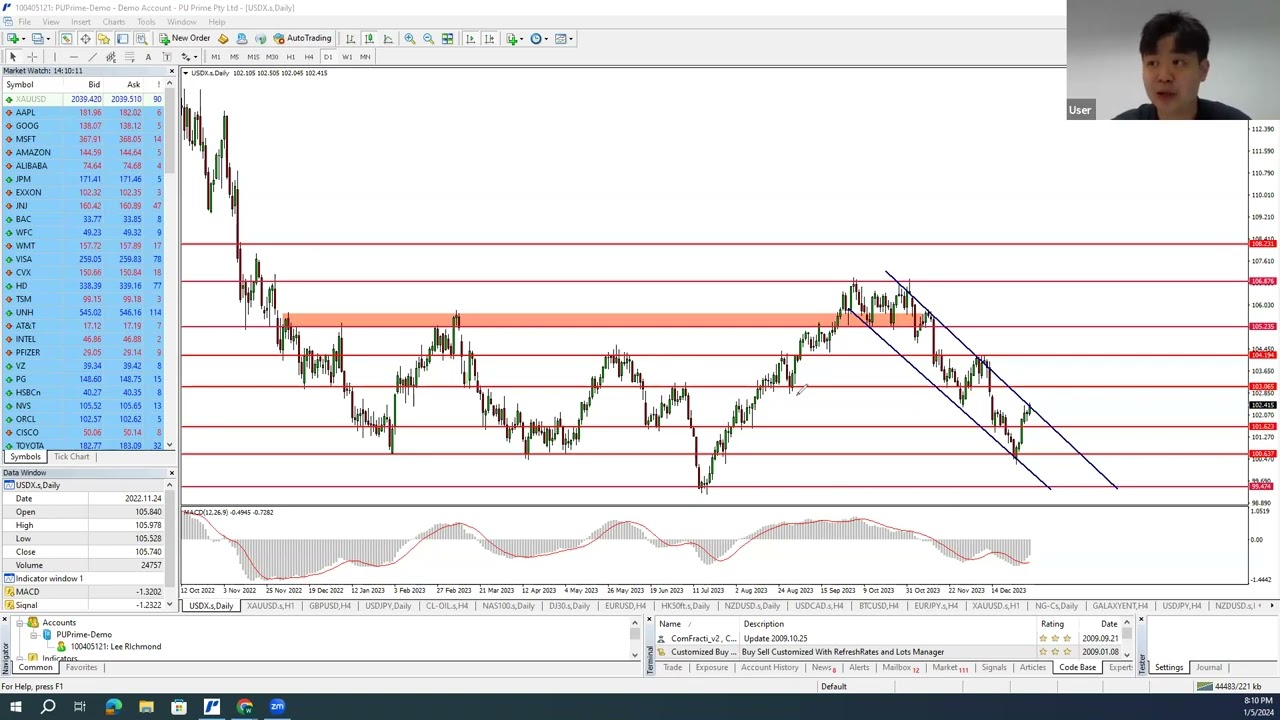Viewport: 1280px width, 720px height.
Task: Click the New Order button
Action: (x=185, y=38)
